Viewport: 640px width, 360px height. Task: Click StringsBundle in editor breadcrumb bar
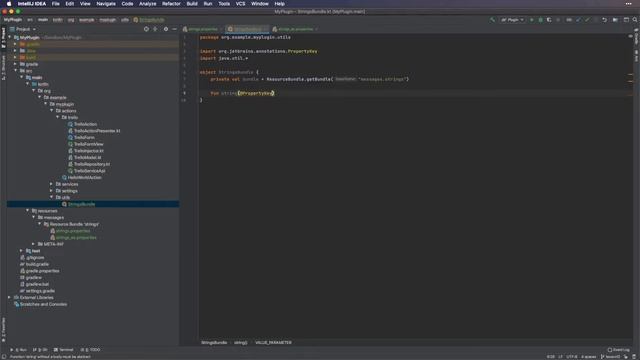pyautogui.click(x=213, y=342)
